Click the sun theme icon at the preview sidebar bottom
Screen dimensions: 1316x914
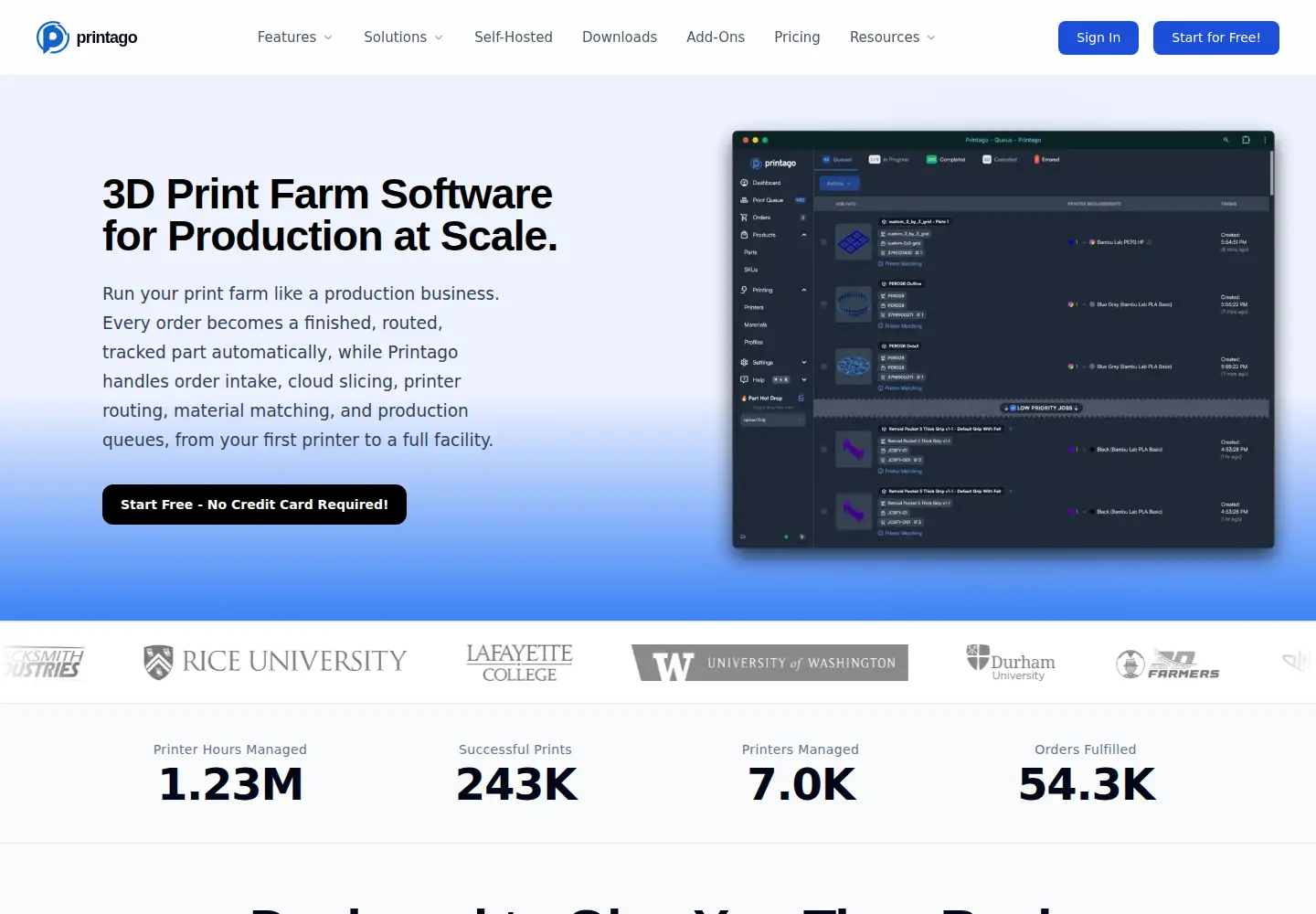pos(802,537)
